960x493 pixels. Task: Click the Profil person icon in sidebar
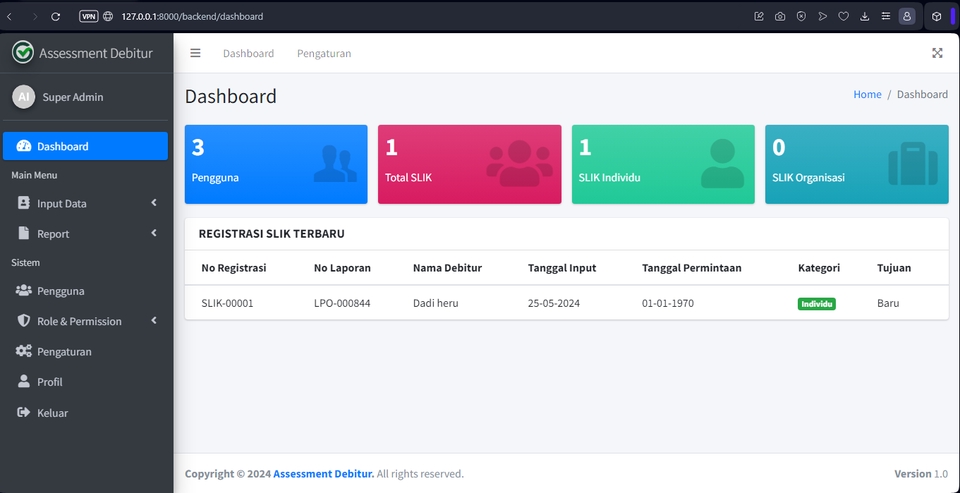click(x=24, y=382)
